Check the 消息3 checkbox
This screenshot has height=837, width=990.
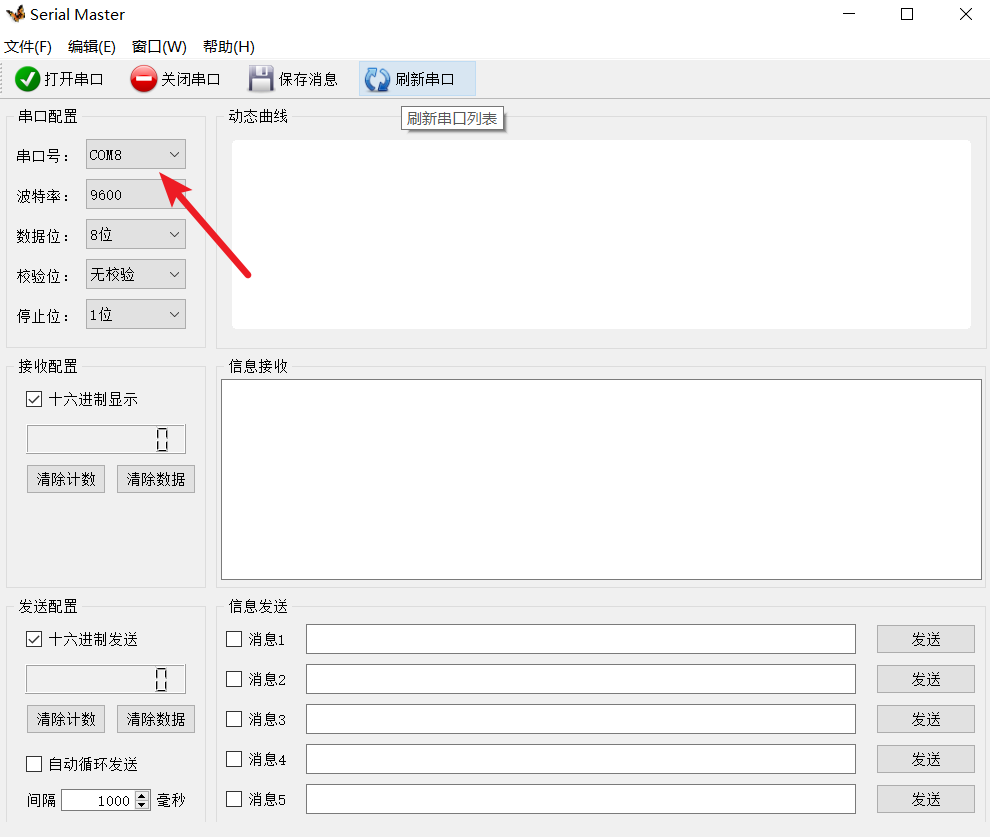[234, 719]
